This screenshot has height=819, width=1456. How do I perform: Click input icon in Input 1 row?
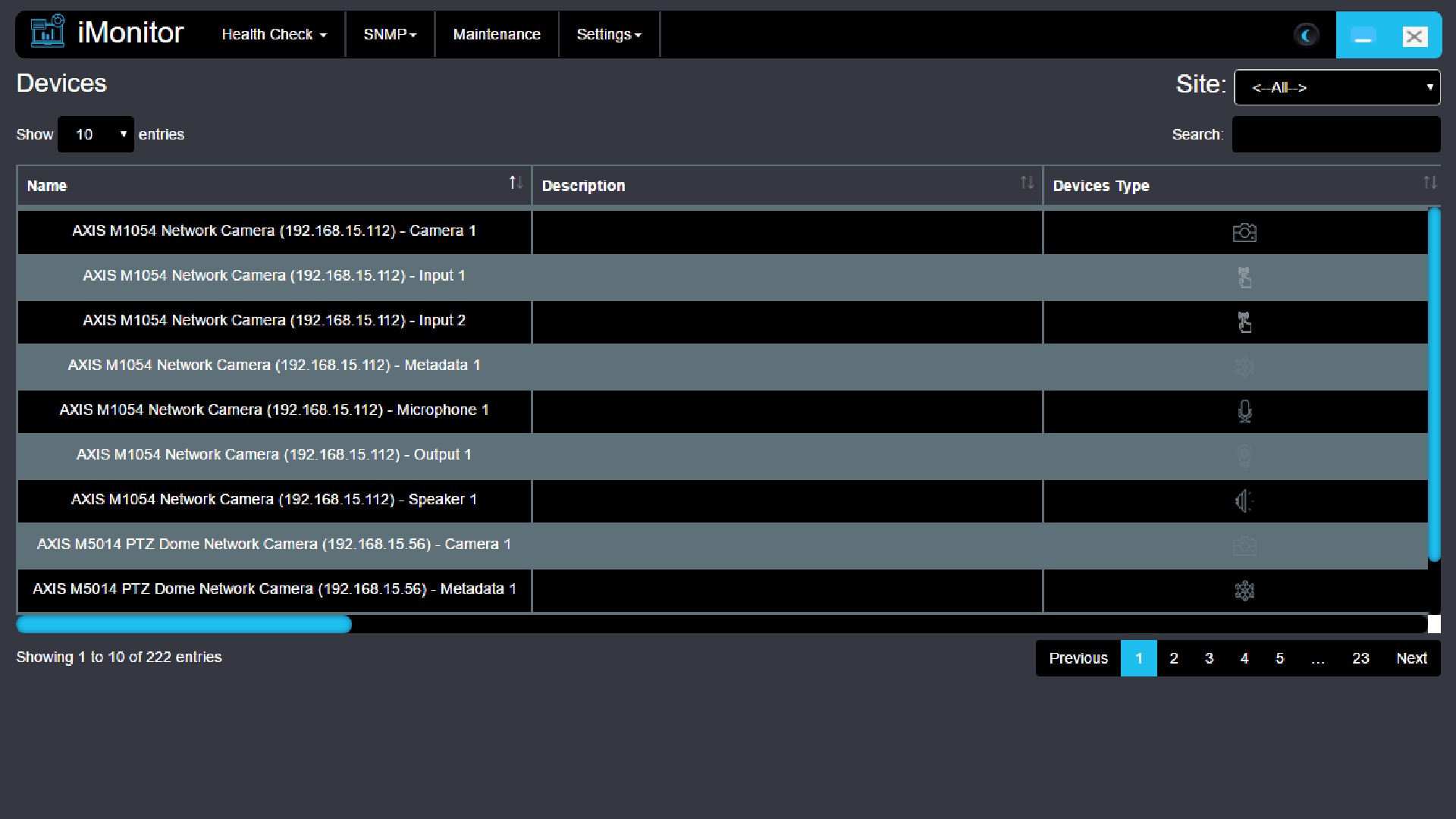pyautogui.click(x=1244, y=277)
